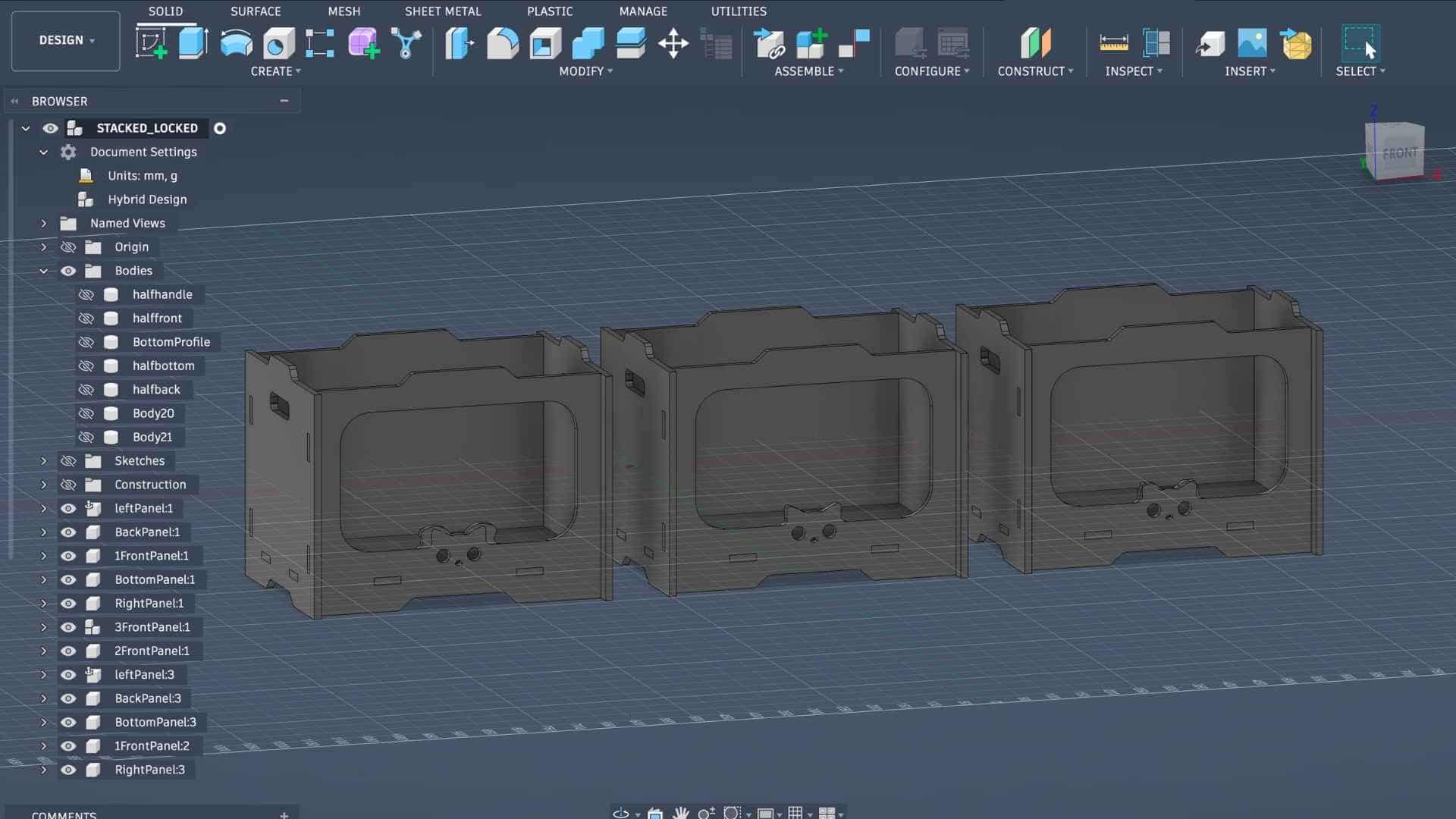Click the Create Sketch tool icon
The image size is (1456, 819).
[151, 43]
